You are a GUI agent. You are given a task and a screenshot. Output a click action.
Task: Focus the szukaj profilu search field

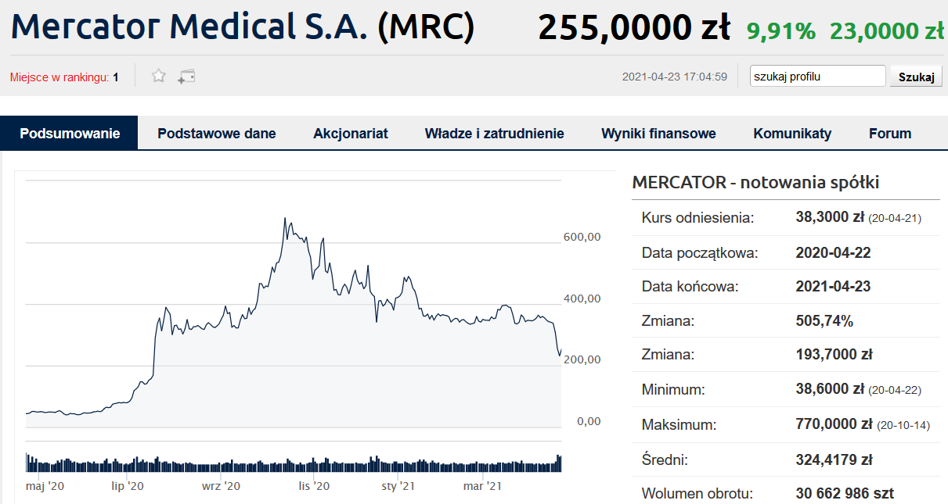tap(817, 76)
